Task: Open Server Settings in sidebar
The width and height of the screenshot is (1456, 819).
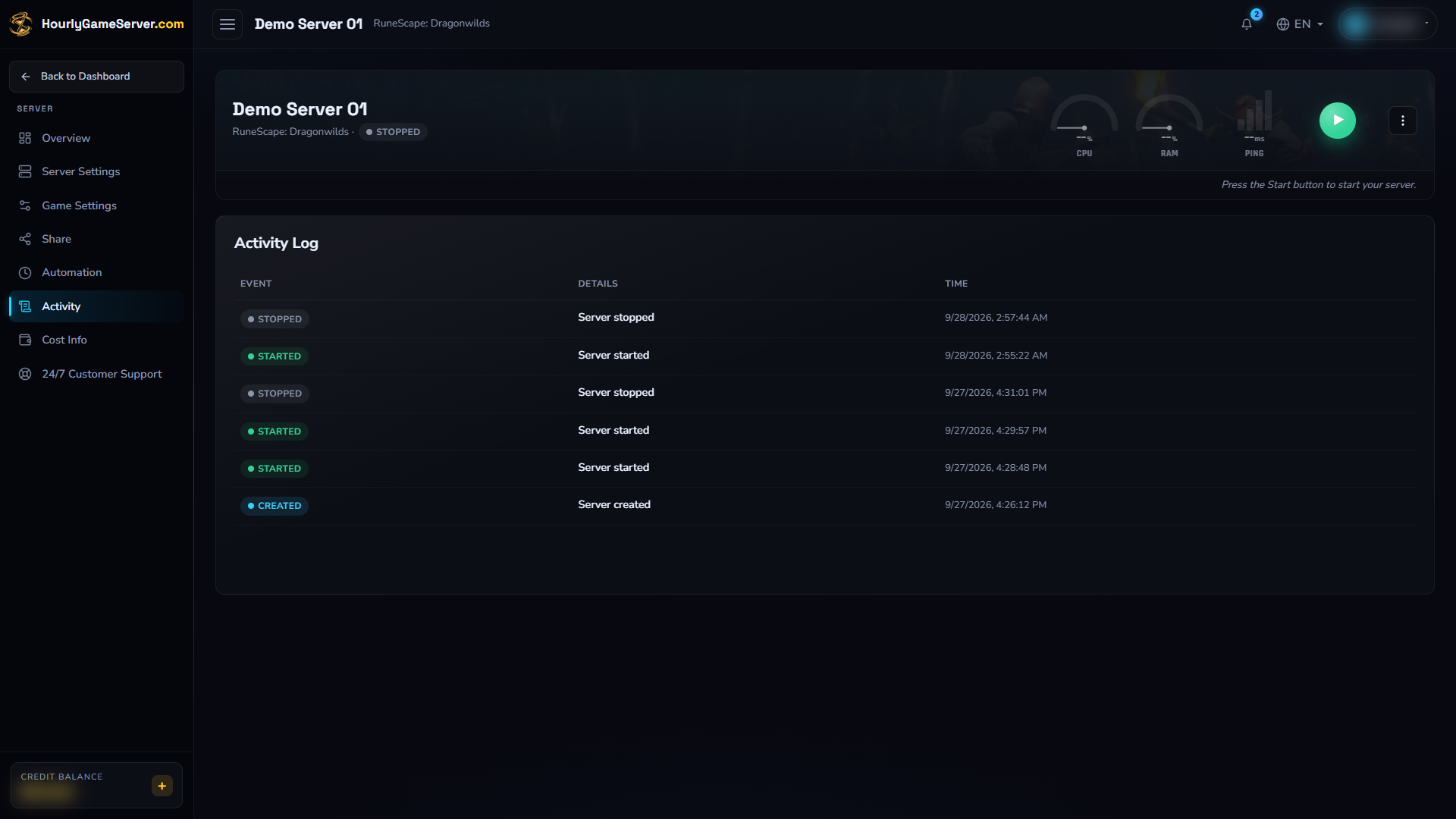Action: pyautogui.click(x=96, y=171)
